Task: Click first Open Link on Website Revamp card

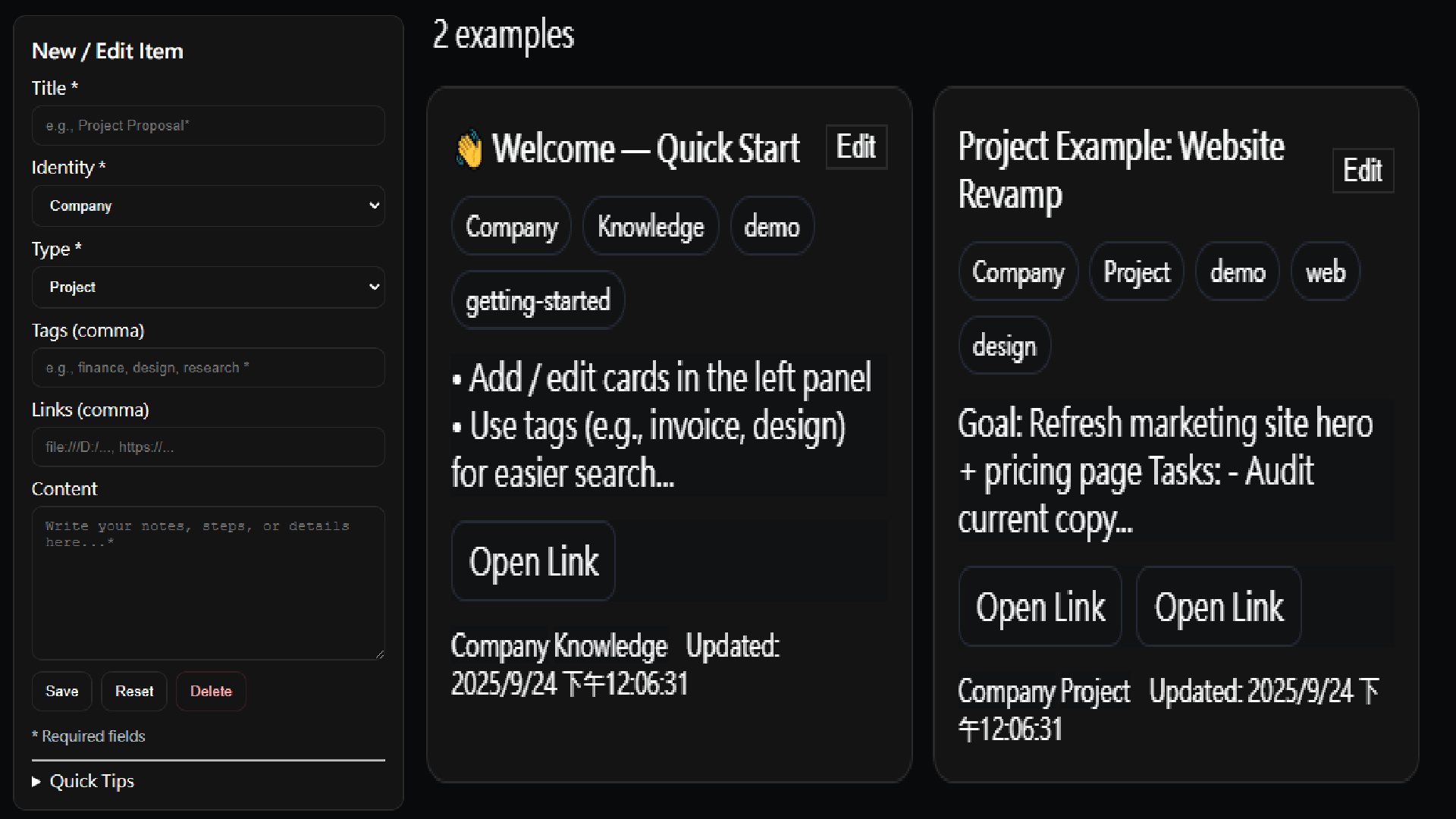Action: (x=1040, y=607)
